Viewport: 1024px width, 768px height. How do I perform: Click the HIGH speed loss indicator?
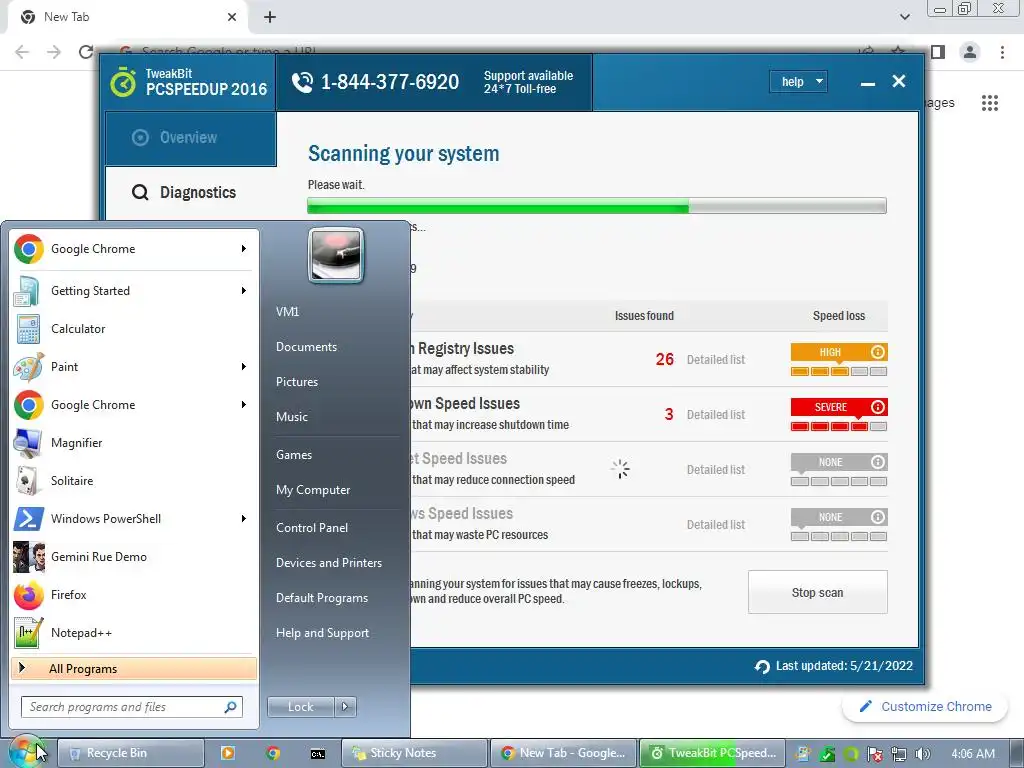(839, 359)
